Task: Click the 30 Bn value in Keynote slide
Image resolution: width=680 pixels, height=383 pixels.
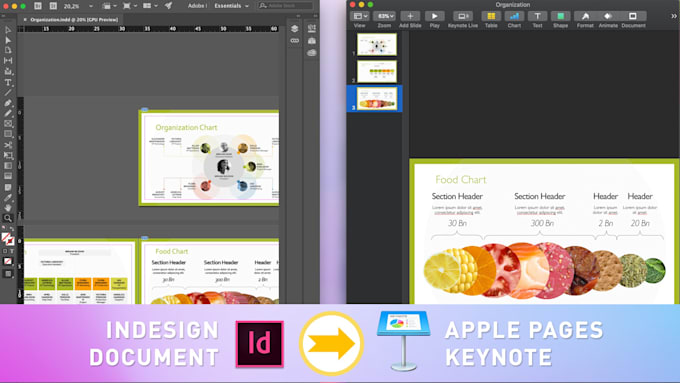Action: pyautogui.click(x=457, y=223)
